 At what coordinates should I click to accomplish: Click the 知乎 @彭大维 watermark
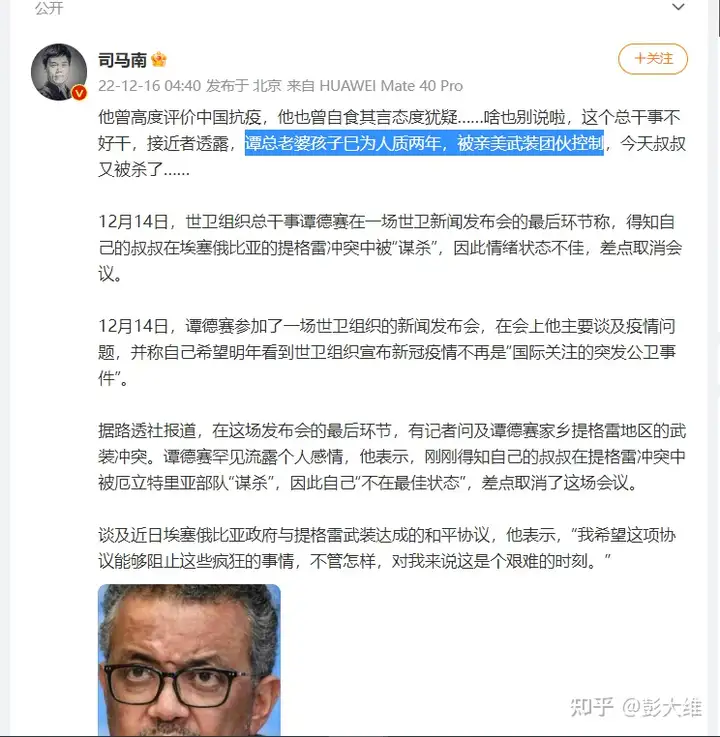tap(636, 707)
